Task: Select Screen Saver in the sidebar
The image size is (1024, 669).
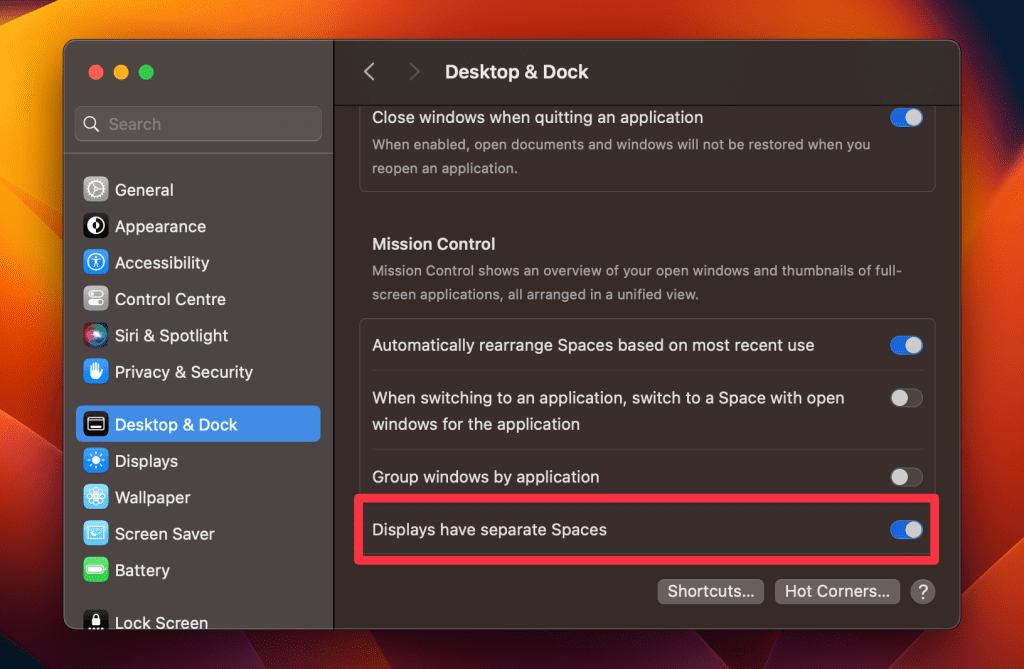Action: click(x=164, y=534)
